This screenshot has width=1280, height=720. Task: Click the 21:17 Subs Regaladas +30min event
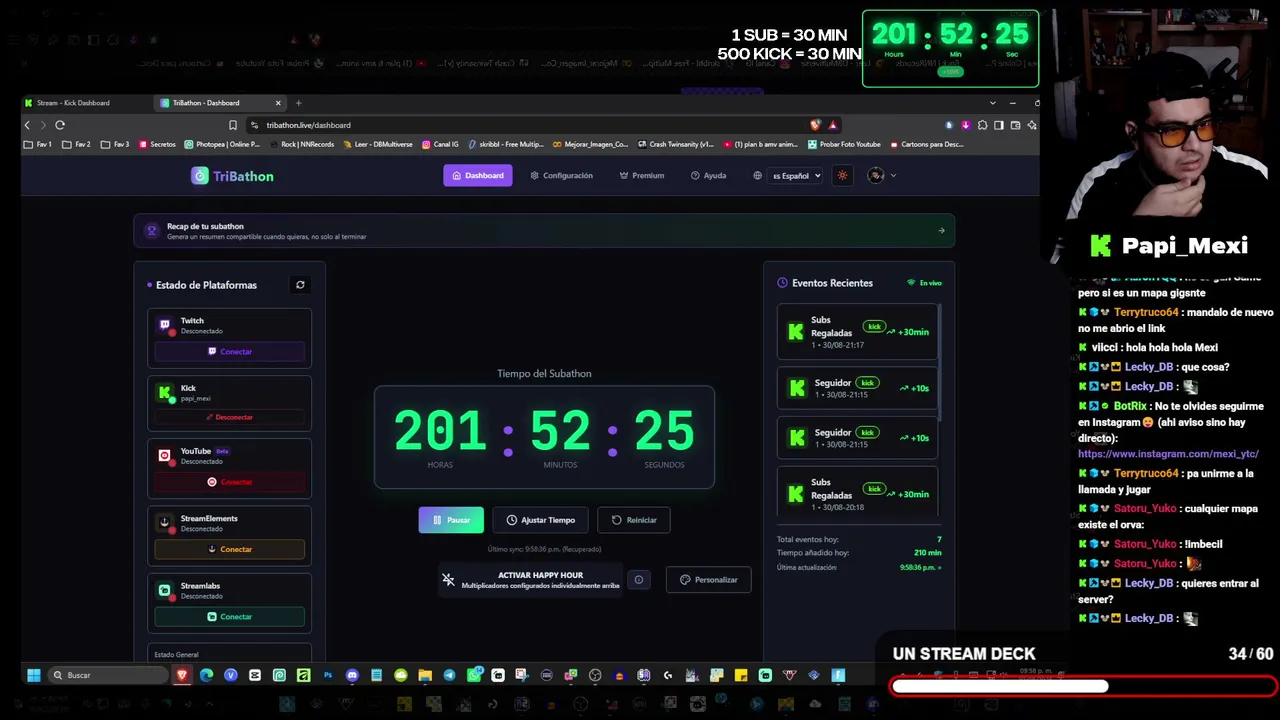[857, 332]
